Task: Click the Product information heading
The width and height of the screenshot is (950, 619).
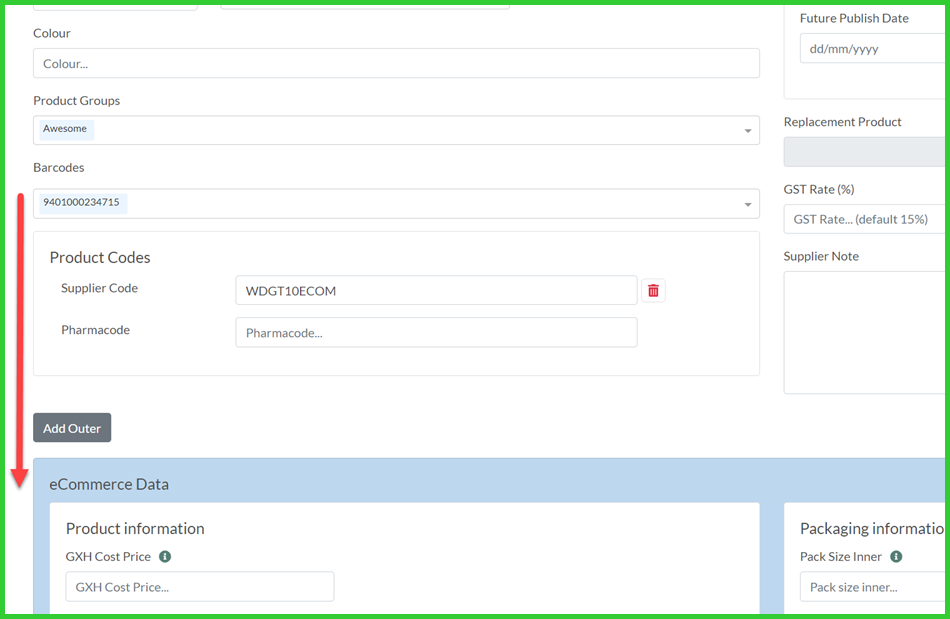Action: point(135,528)
